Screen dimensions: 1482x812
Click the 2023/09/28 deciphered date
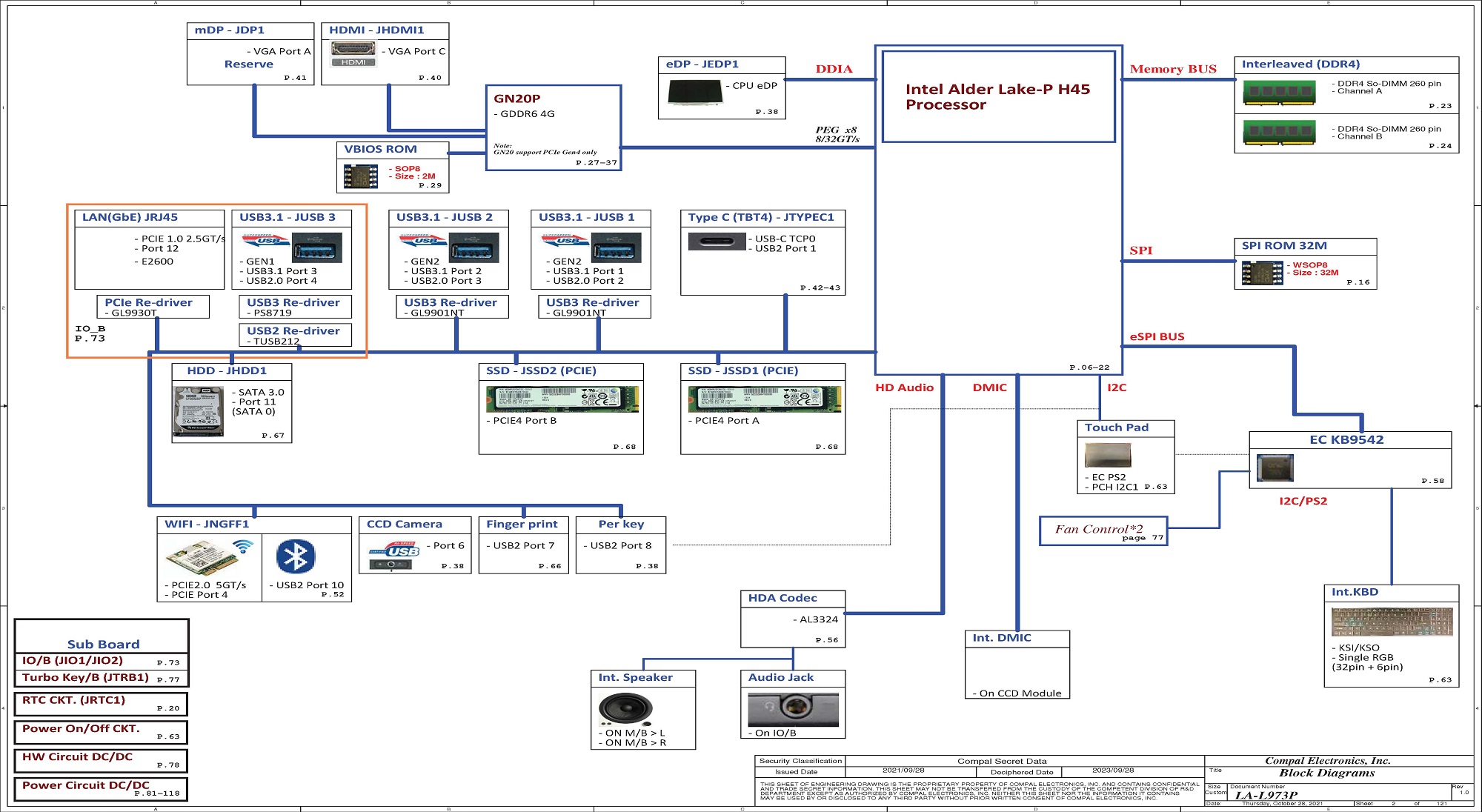pyautogui.click(x=1113, y=771)
